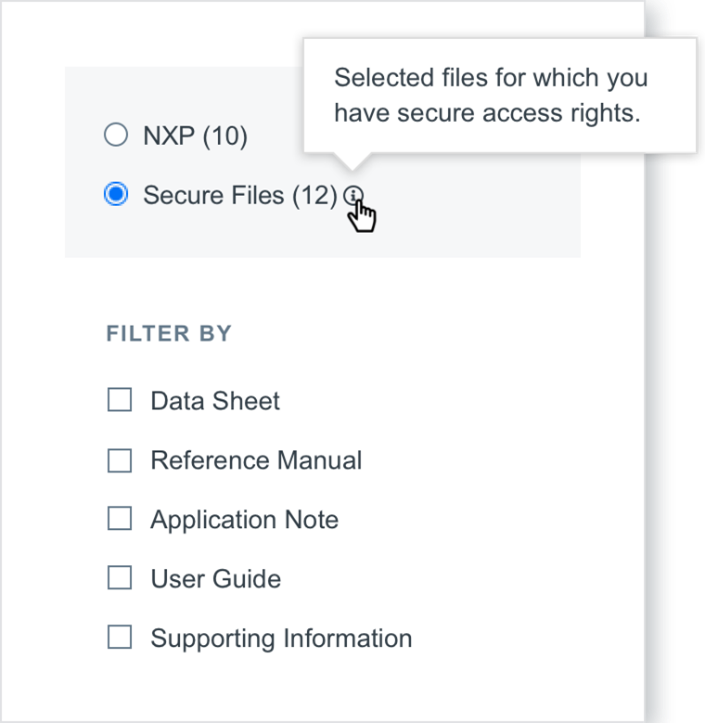Click the dark vertical bar at right edge
The image size is (705, 723).
click(662, 400)
